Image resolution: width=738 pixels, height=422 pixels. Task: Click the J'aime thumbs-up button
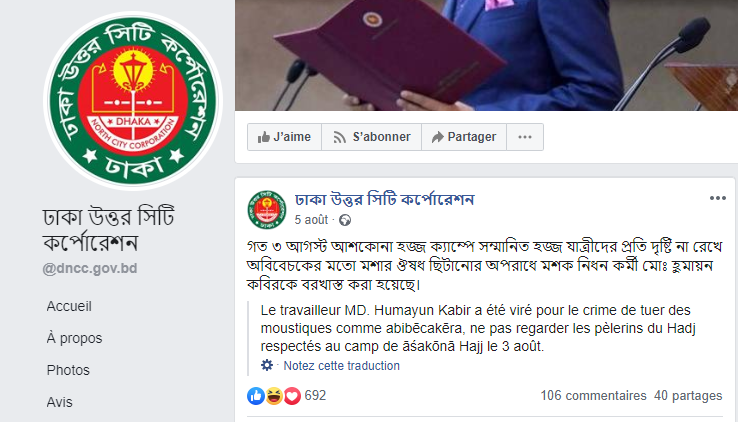click(284, 137)
